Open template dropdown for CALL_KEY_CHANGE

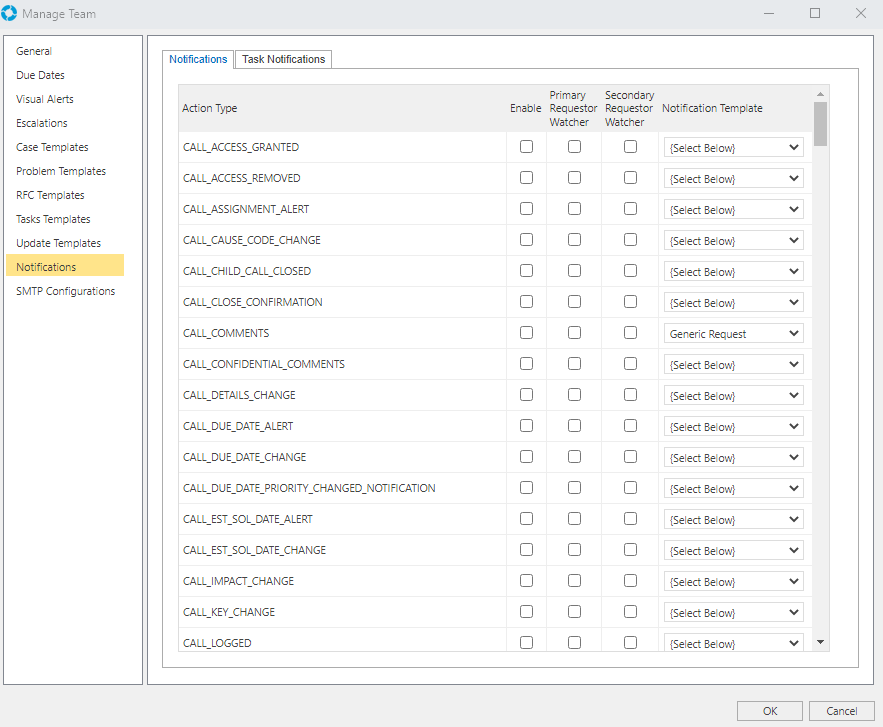tap(733, 613)
